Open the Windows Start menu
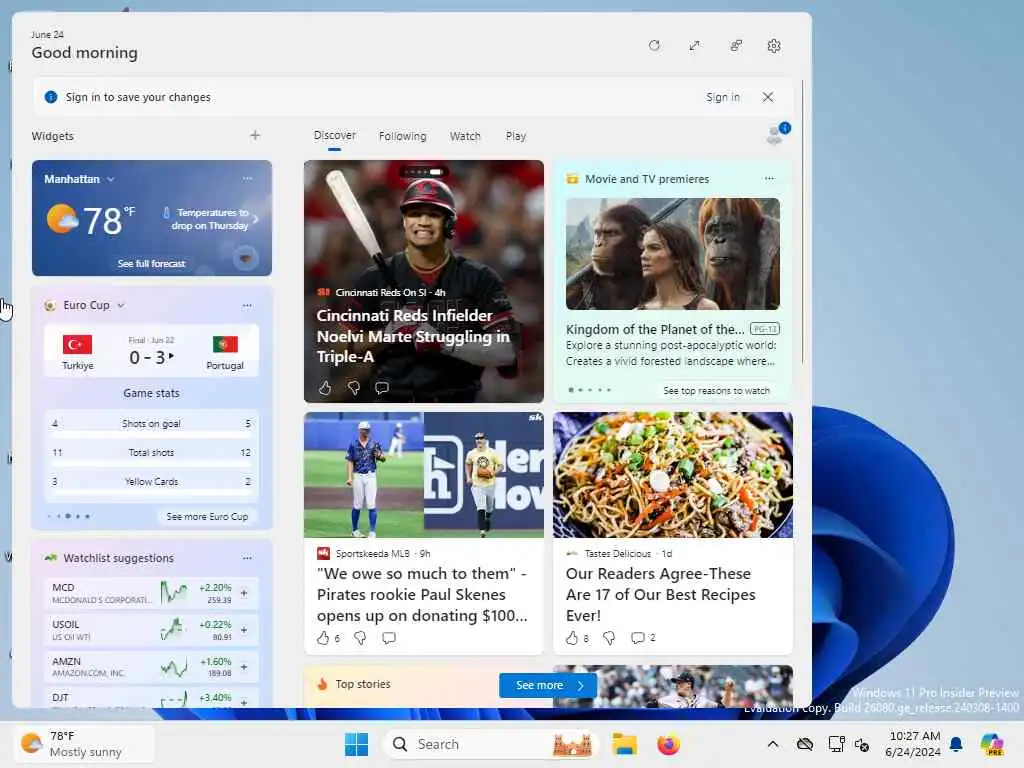This screenshot has height=768, width=1024. [356, 744]
